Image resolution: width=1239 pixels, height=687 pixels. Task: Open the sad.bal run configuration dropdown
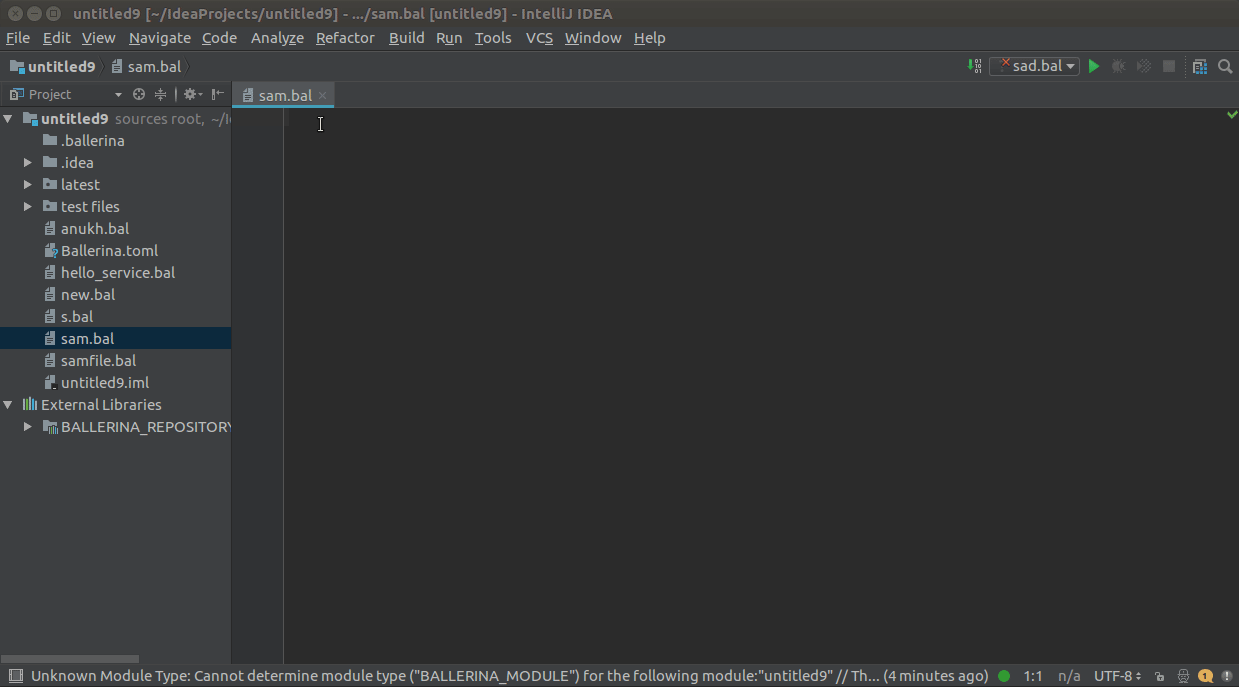pyautogui.click(x=1034, y=66)
